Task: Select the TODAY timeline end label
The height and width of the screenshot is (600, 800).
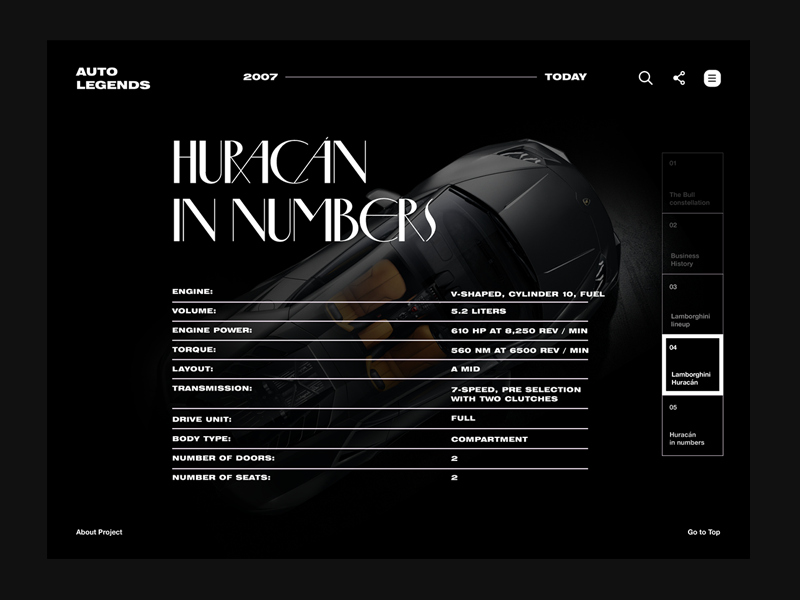Action: (566, 77)
